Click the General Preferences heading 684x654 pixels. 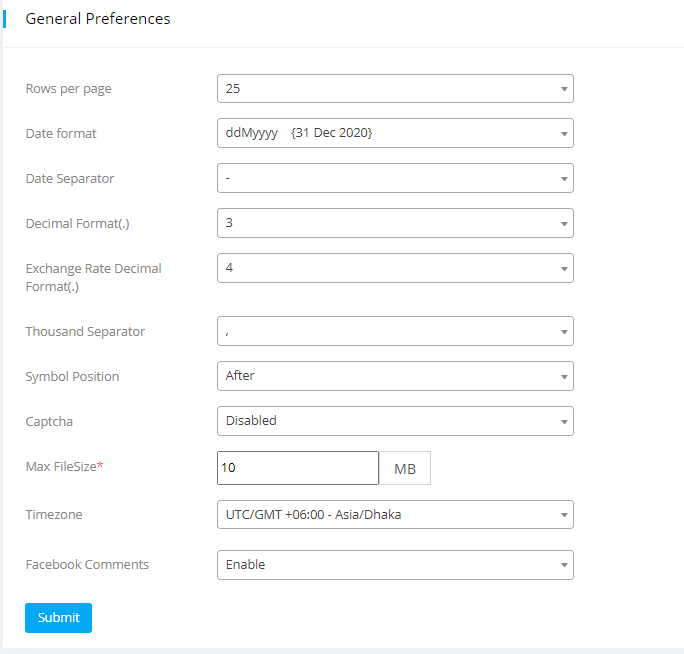pyautogui.click(x=98, y=19)
